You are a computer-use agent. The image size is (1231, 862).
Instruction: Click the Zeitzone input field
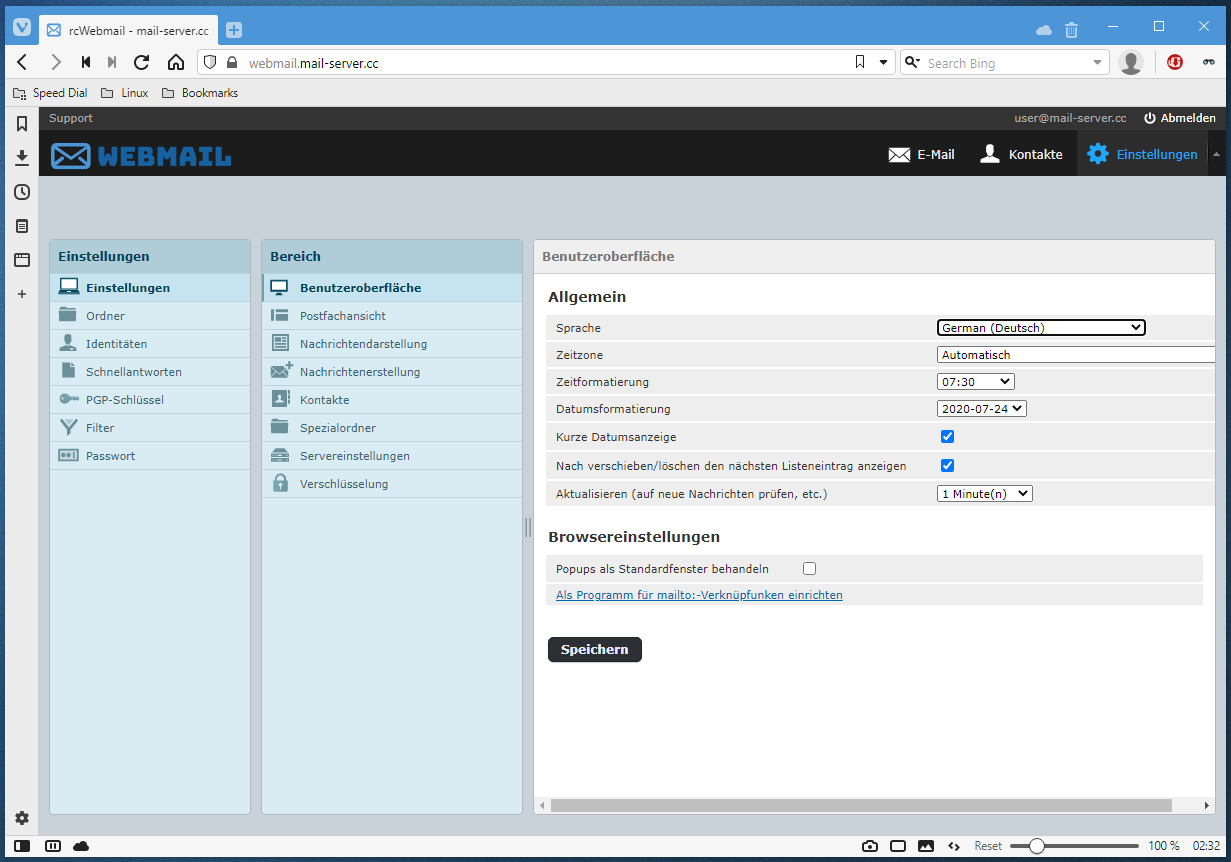point(1075,355)
